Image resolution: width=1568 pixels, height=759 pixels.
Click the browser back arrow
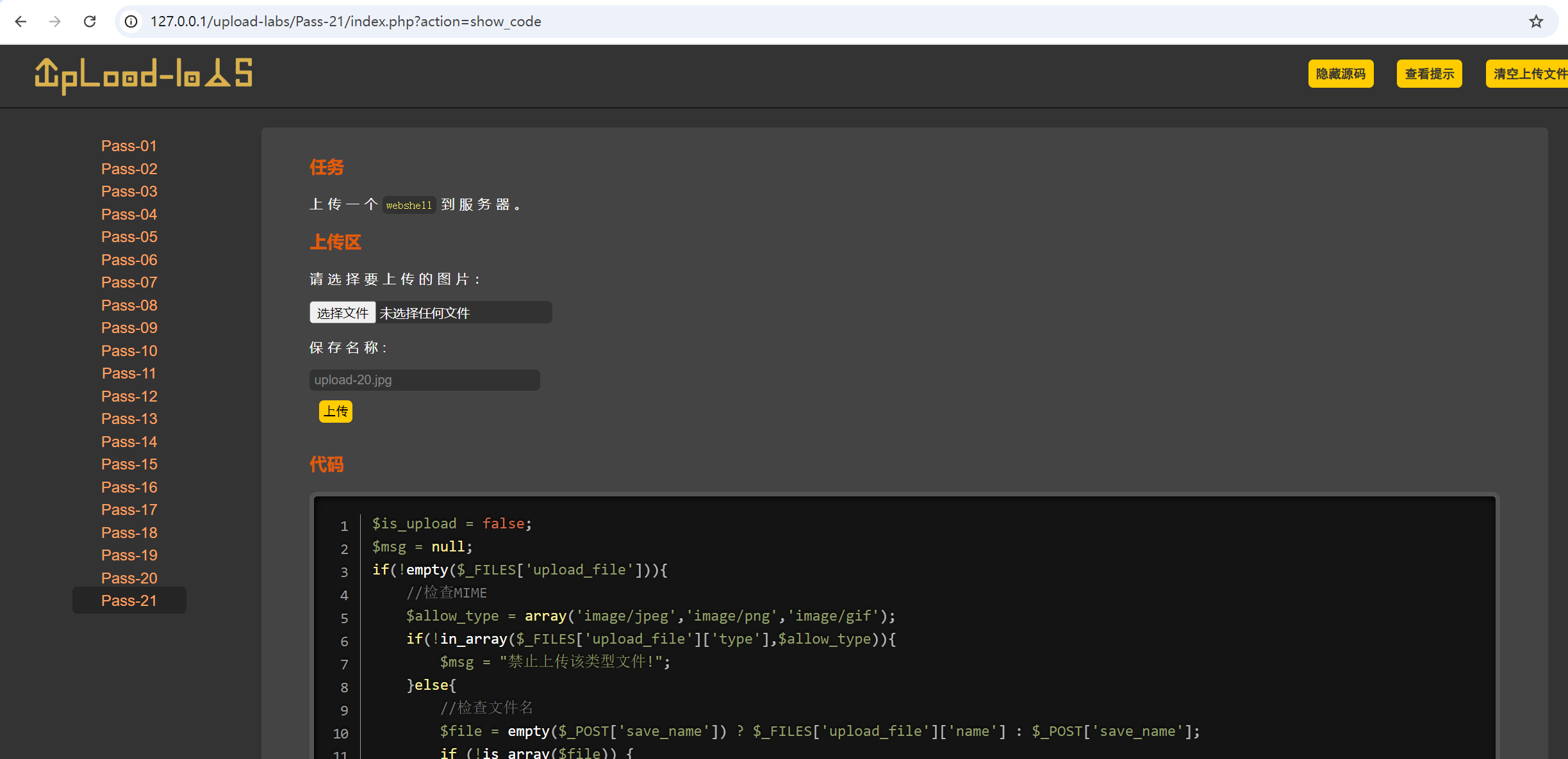[21, 21]
